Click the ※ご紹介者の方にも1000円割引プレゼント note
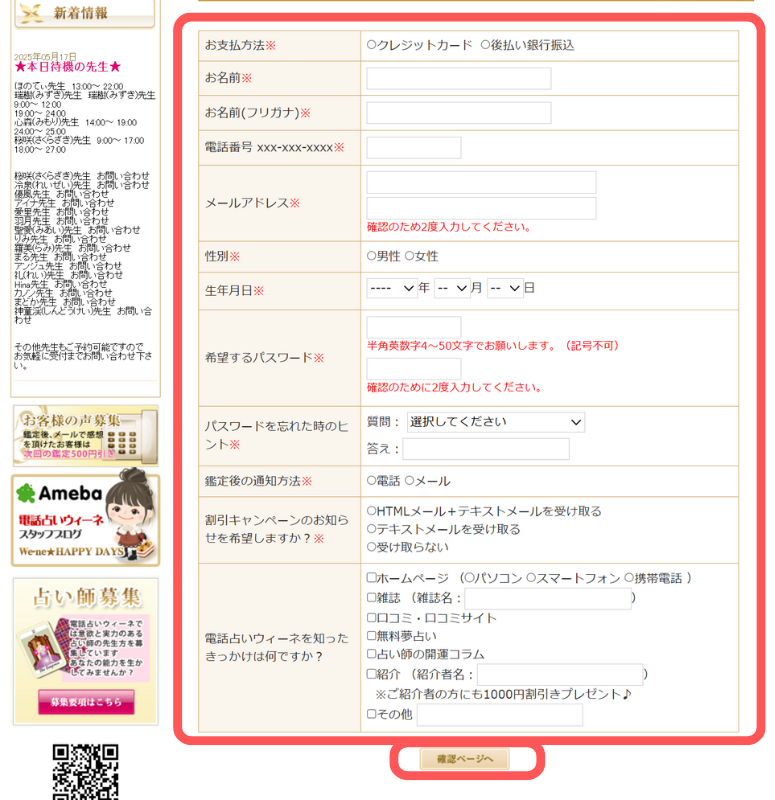 click(503, 694)
